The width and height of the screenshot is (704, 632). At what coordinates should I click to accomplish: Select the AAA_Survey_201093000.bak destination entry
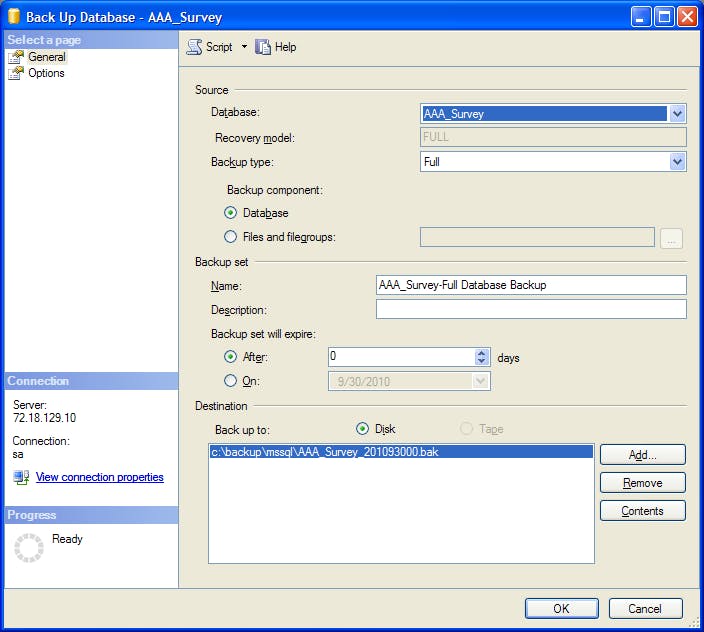click(x=401, y=452)
